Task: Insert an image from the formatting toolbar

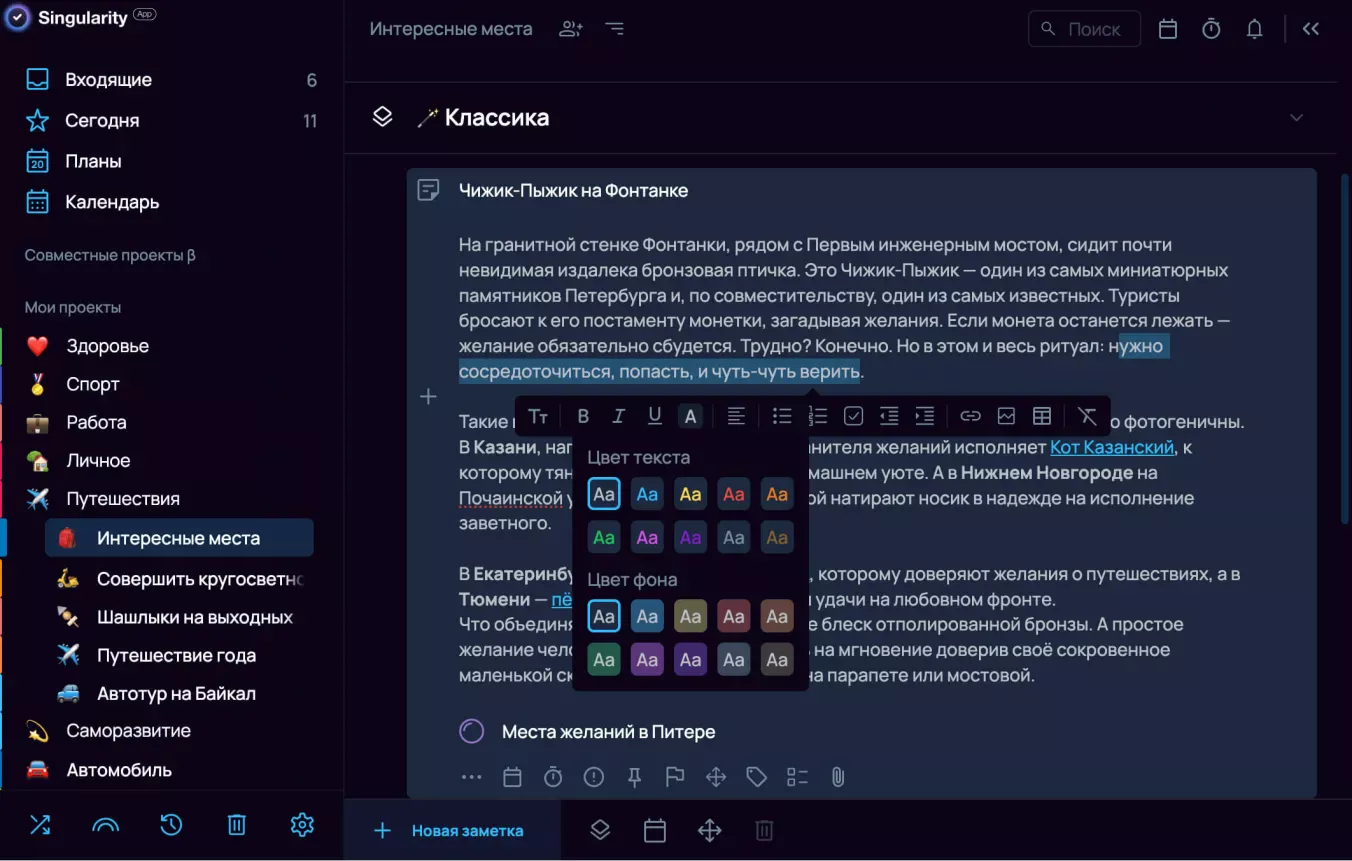Action: pyautogui.click(x=1006, y=416)
